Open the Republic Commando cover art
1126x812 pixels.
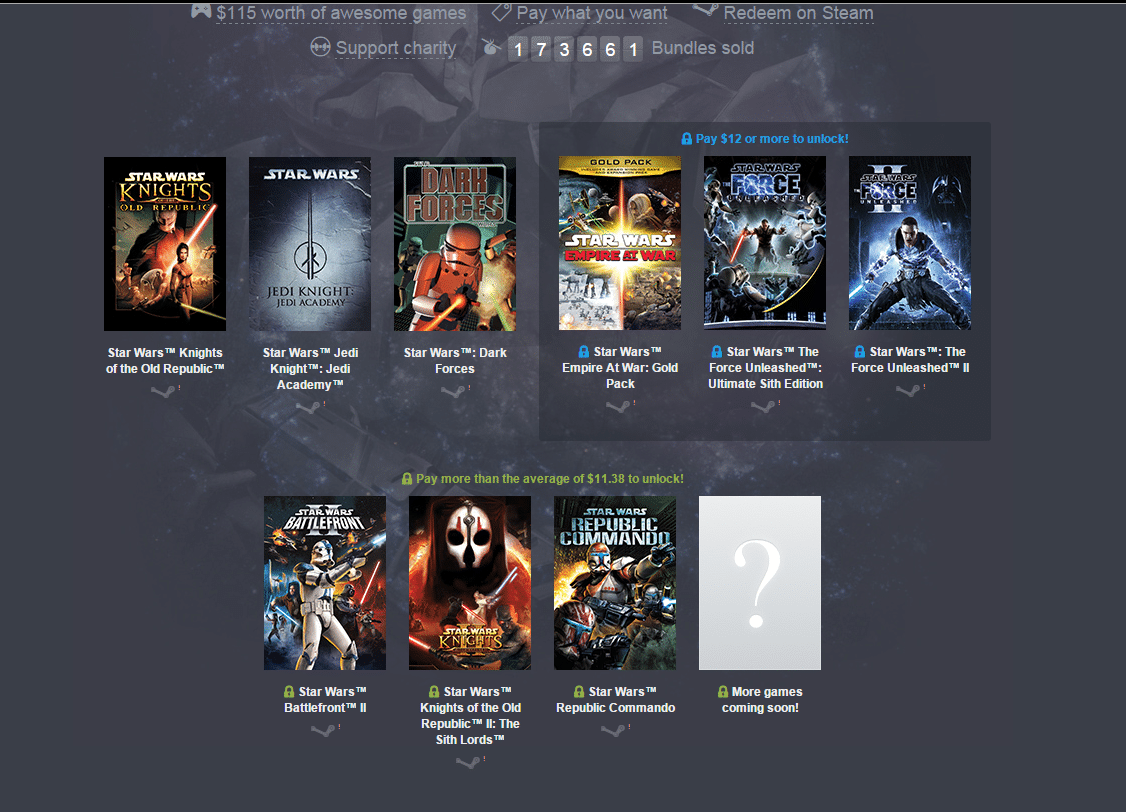pos(615,583)
